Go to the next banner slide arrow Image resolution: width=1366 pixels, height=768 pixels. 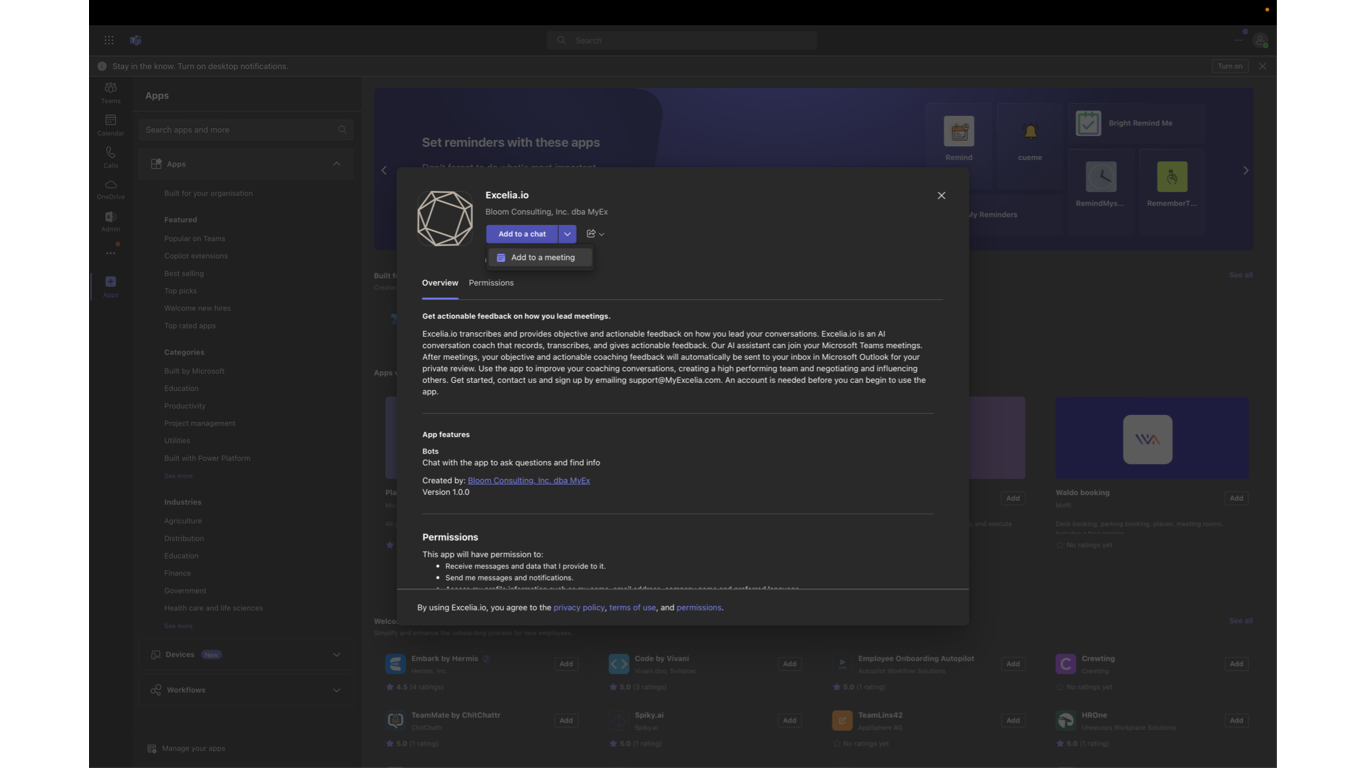[x=1245, y=171]
